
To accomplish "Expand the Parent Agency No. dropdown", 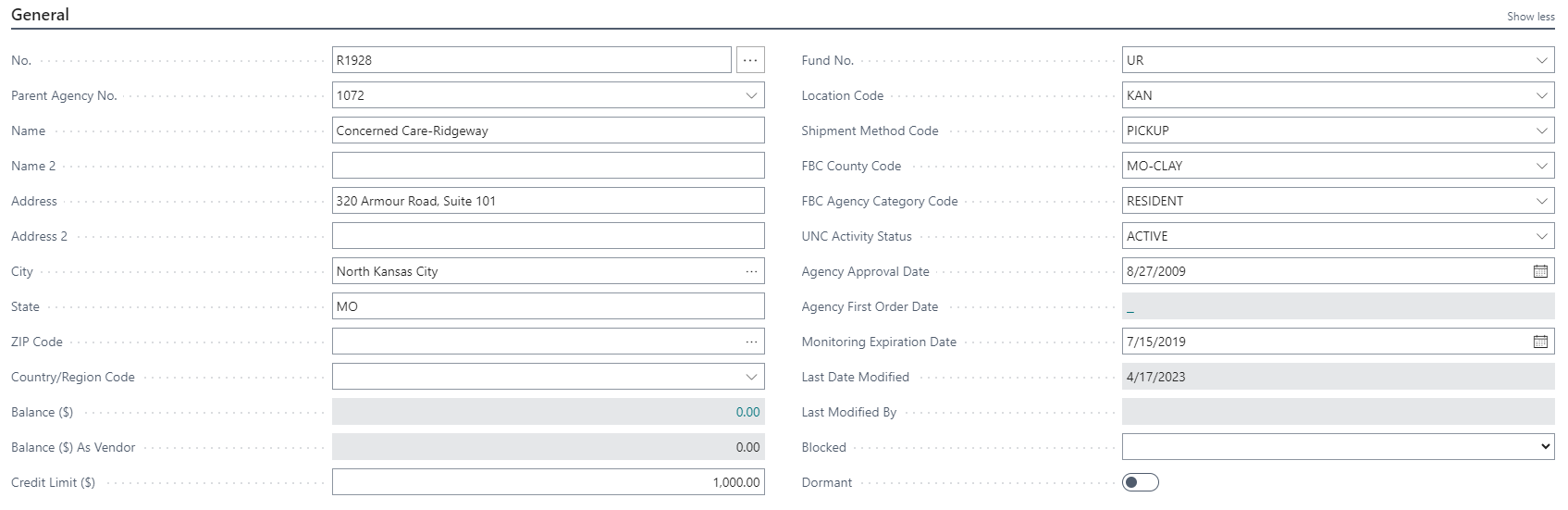I will pyautogui.click(x=751, y=95).
